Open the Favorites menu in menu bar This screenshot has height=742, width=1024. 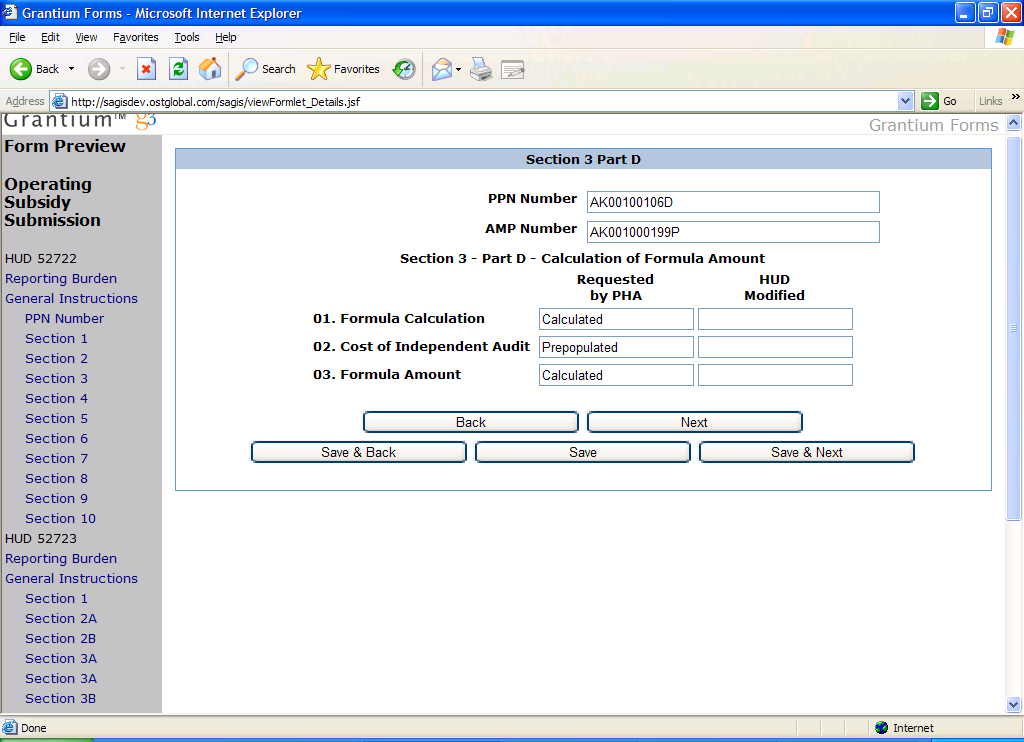pyautogui.click(x=135, y=37)
